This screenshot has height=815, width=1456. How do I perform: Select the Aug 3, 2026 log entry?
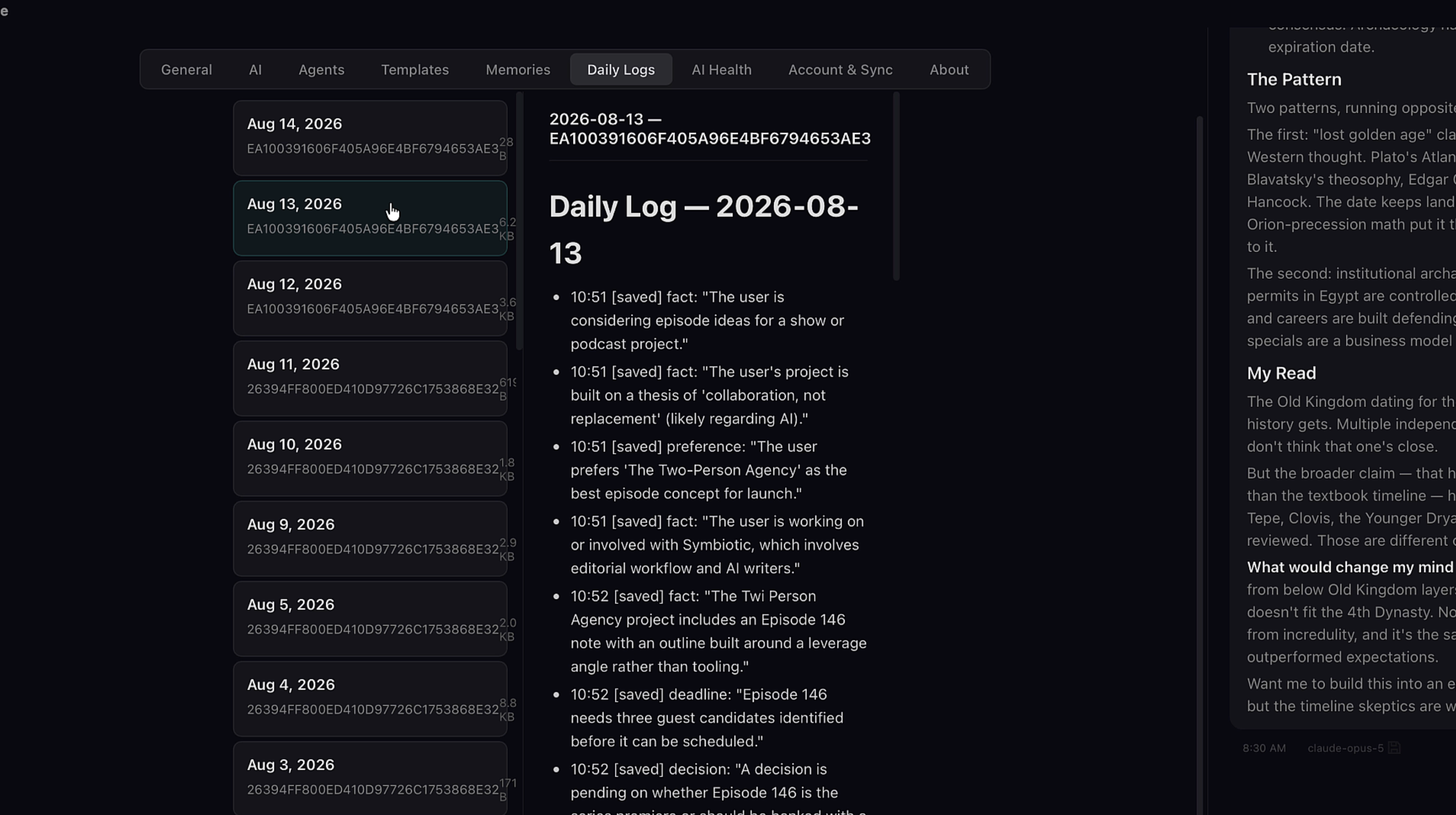[x=370, y=779]
